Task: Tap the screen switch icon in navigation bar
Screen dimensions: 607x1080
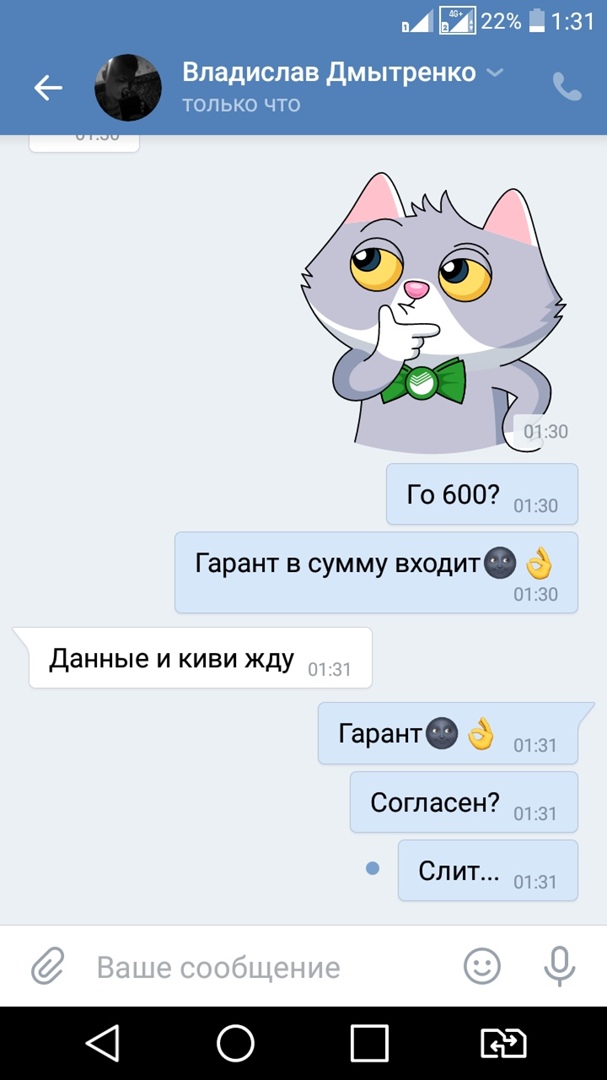Action: pyautogui.click(x=503, y=1043)
